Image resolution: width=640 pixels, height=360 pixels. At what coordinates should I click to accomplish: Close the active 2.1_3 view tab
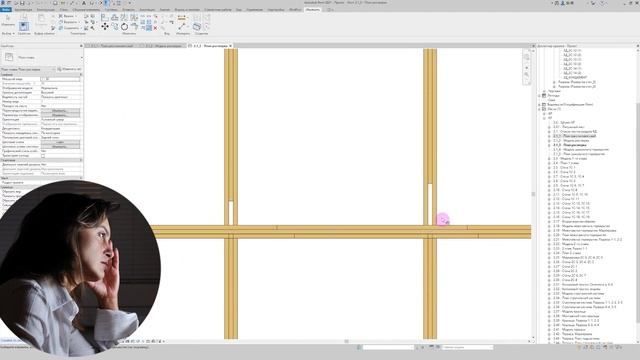coord(231,46)
